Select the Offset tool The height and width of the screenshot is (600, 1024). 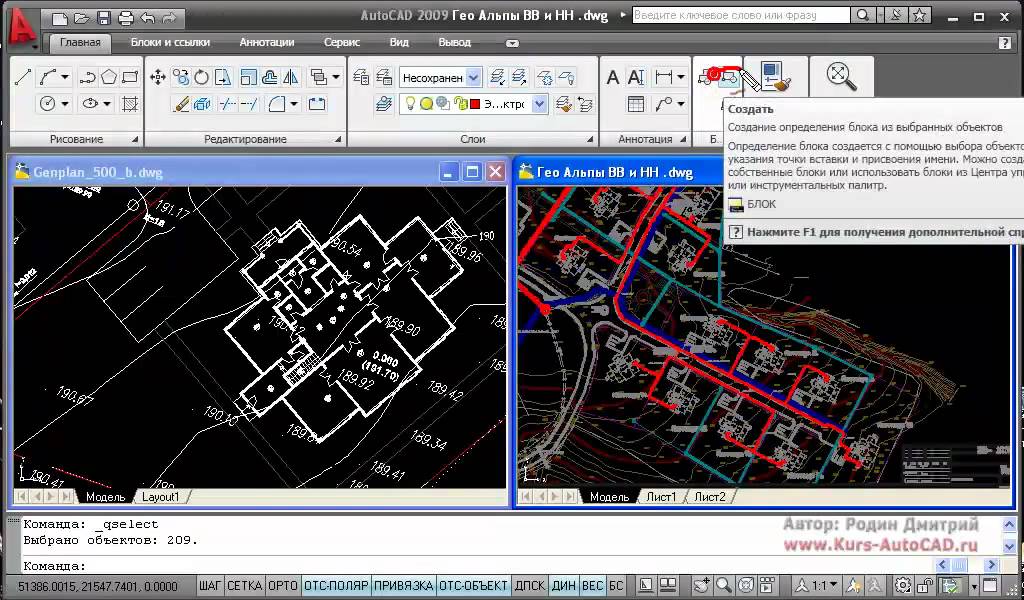[x=269, y=78]
